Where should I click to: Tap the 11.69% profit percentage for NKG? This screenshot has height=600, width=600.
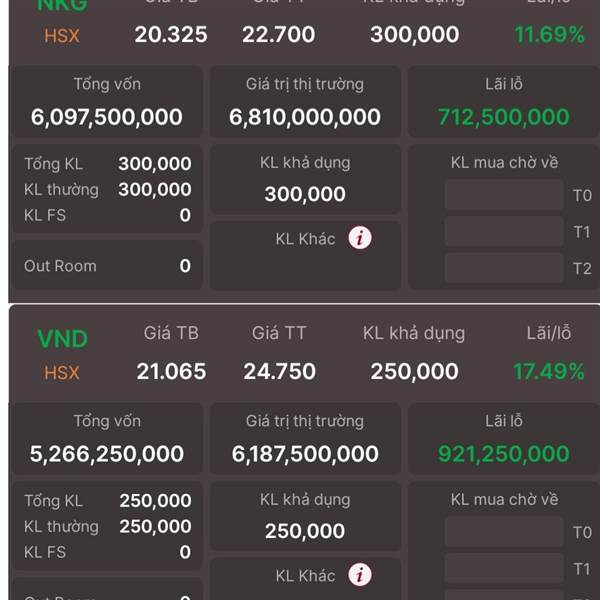point(549,35)
